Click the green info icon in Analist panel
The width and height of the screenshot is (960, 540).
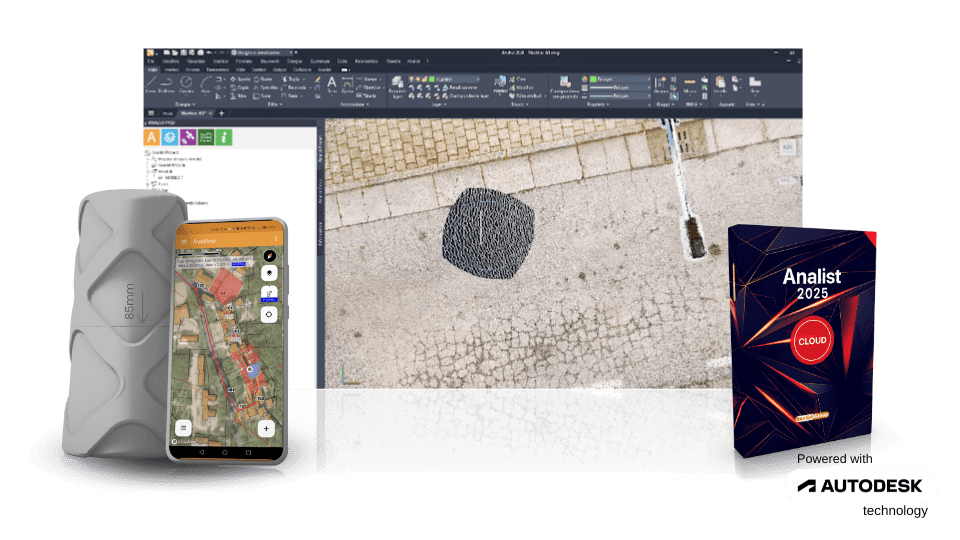point(223,137)
